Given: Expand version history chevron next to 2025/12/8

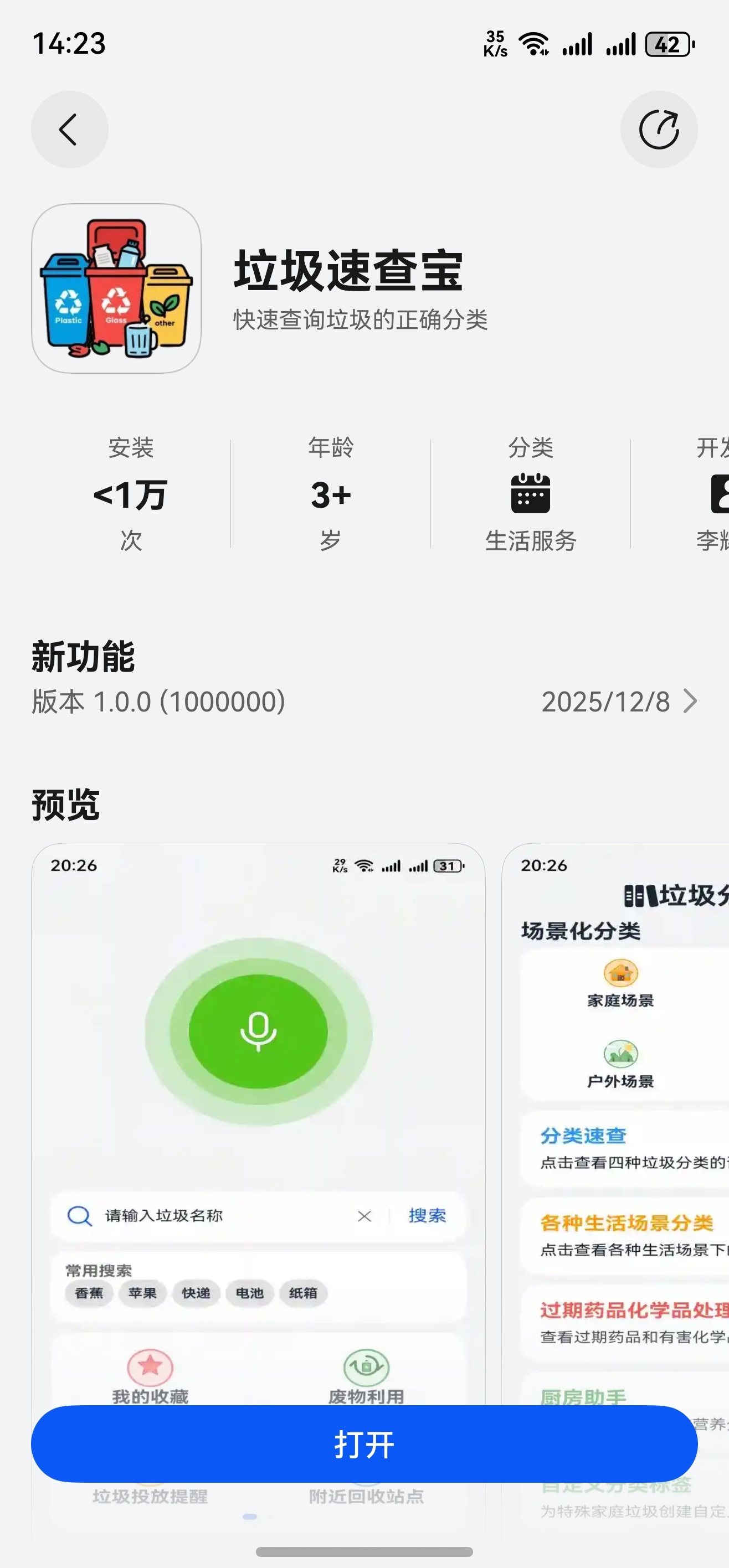Looking at the screenshot, I should (690, 701).
